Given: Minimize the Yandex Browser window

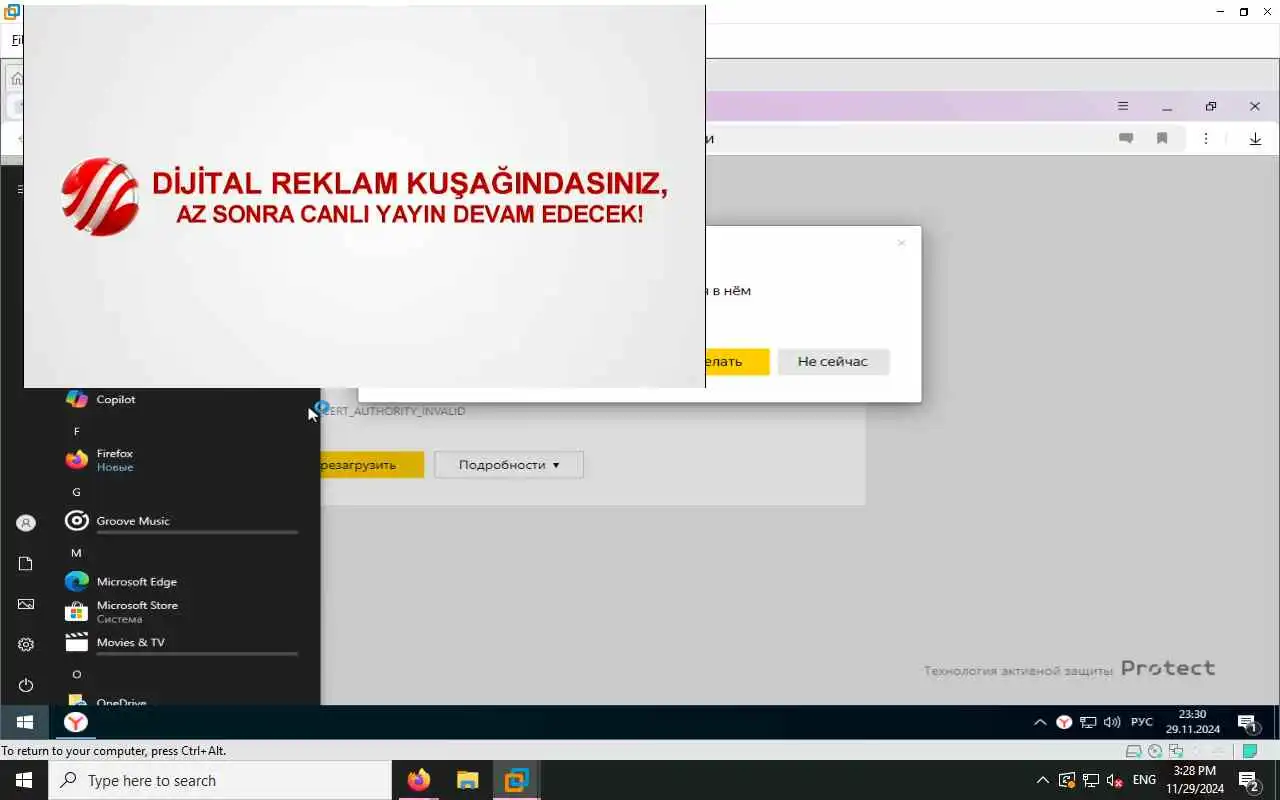Looking at the screenshot, I should 1167,106.
